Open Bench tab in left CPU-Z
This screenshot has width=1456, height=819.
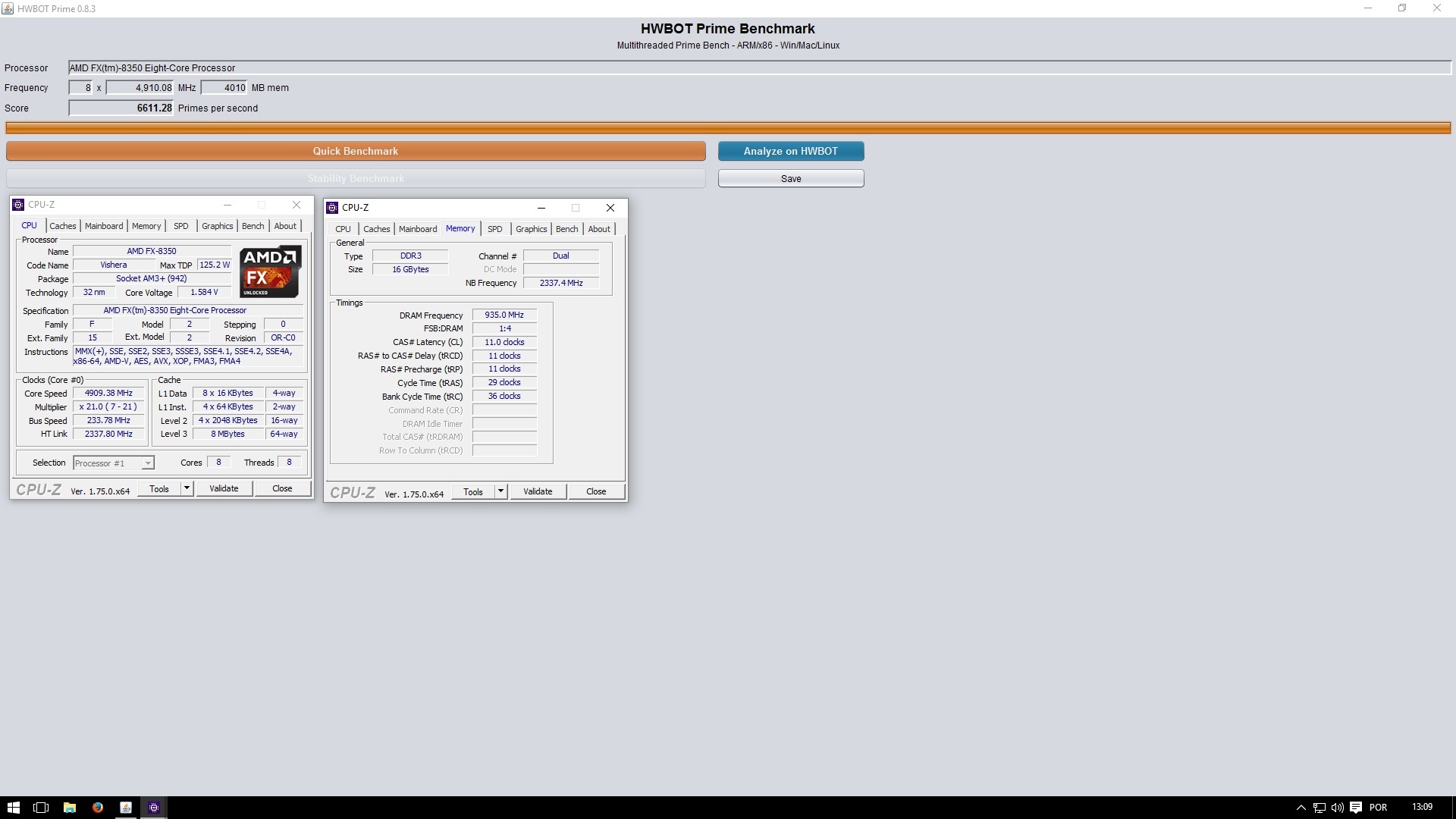coord(253,226)
